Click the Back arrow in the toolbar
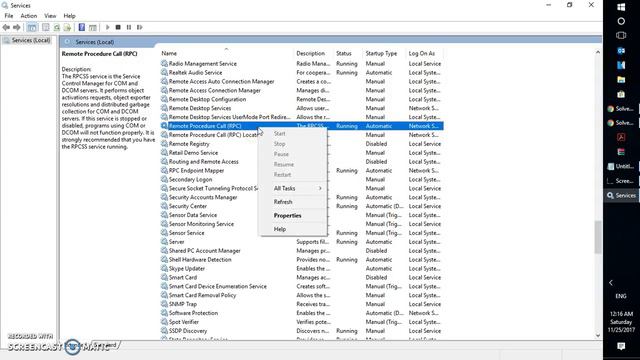The image size is (640, 360). (6, 27)
